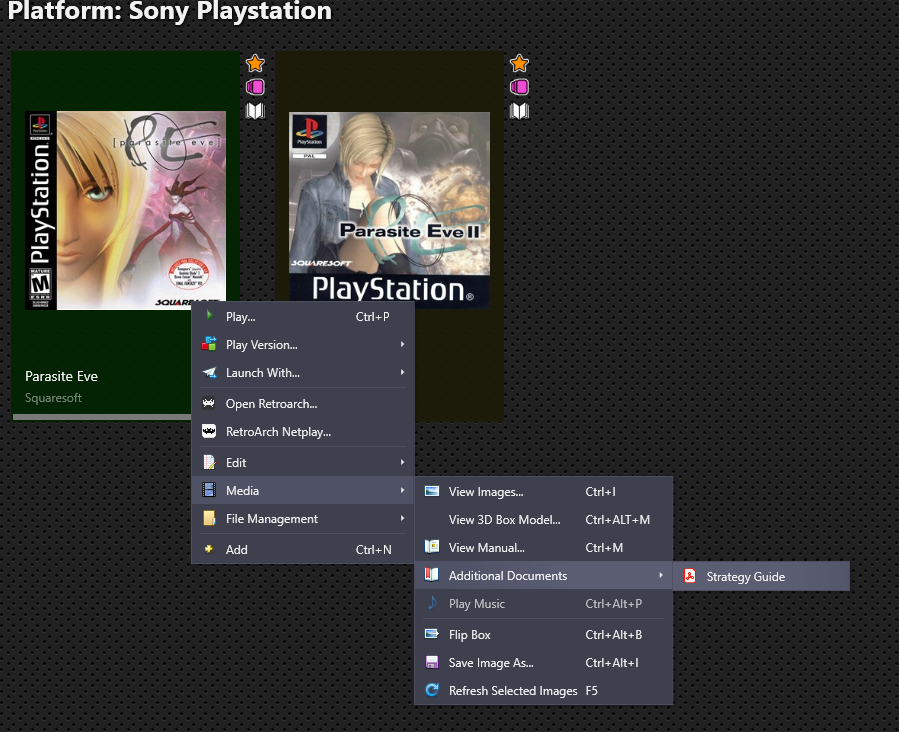Click the pink badge icon beside Parasite Eve II
Image resolution: width=899 pixels, height=732 pixels.
pos(519,87)
